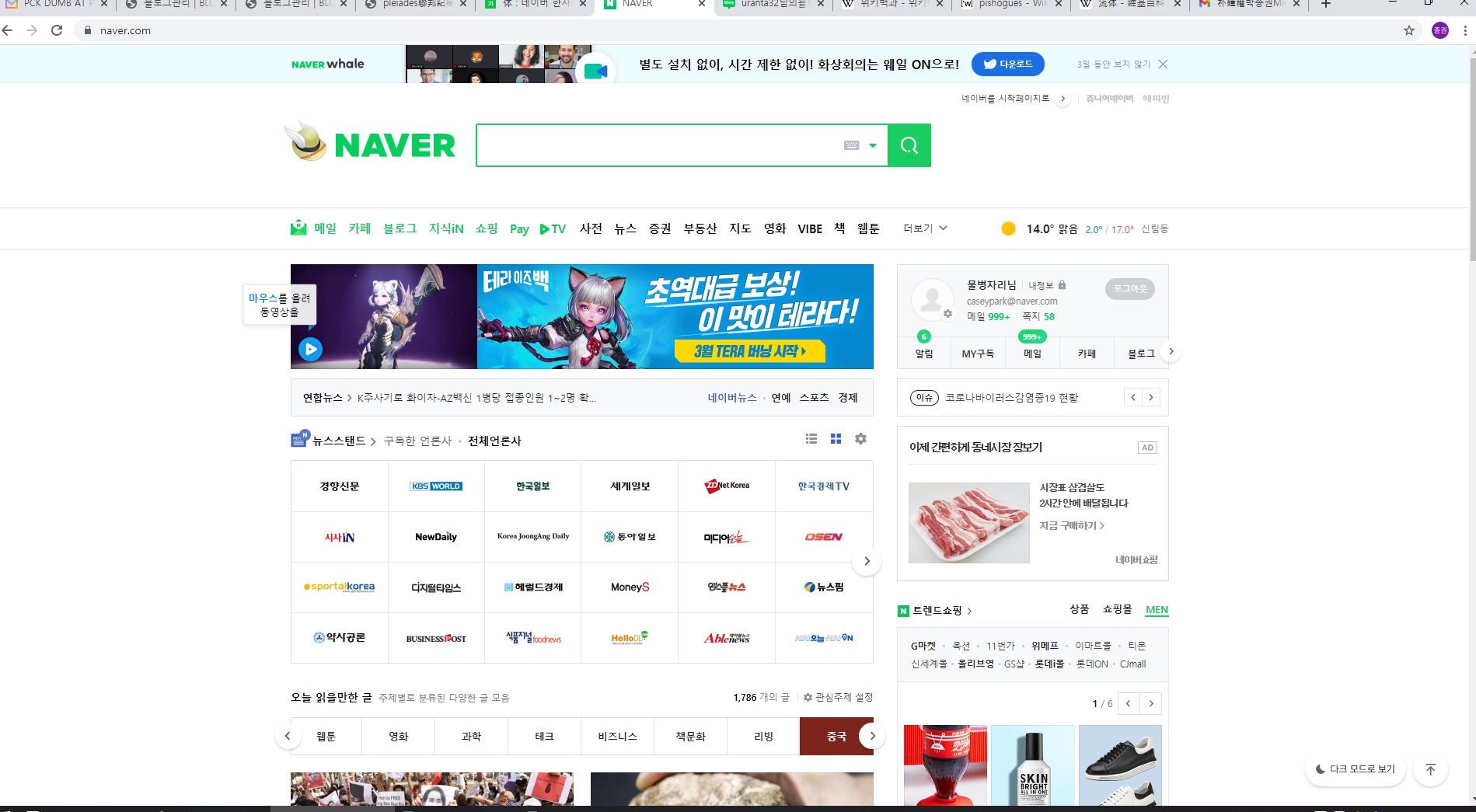
Task: Open ZDNet Korea publisher tile
Action: (727, 486)
